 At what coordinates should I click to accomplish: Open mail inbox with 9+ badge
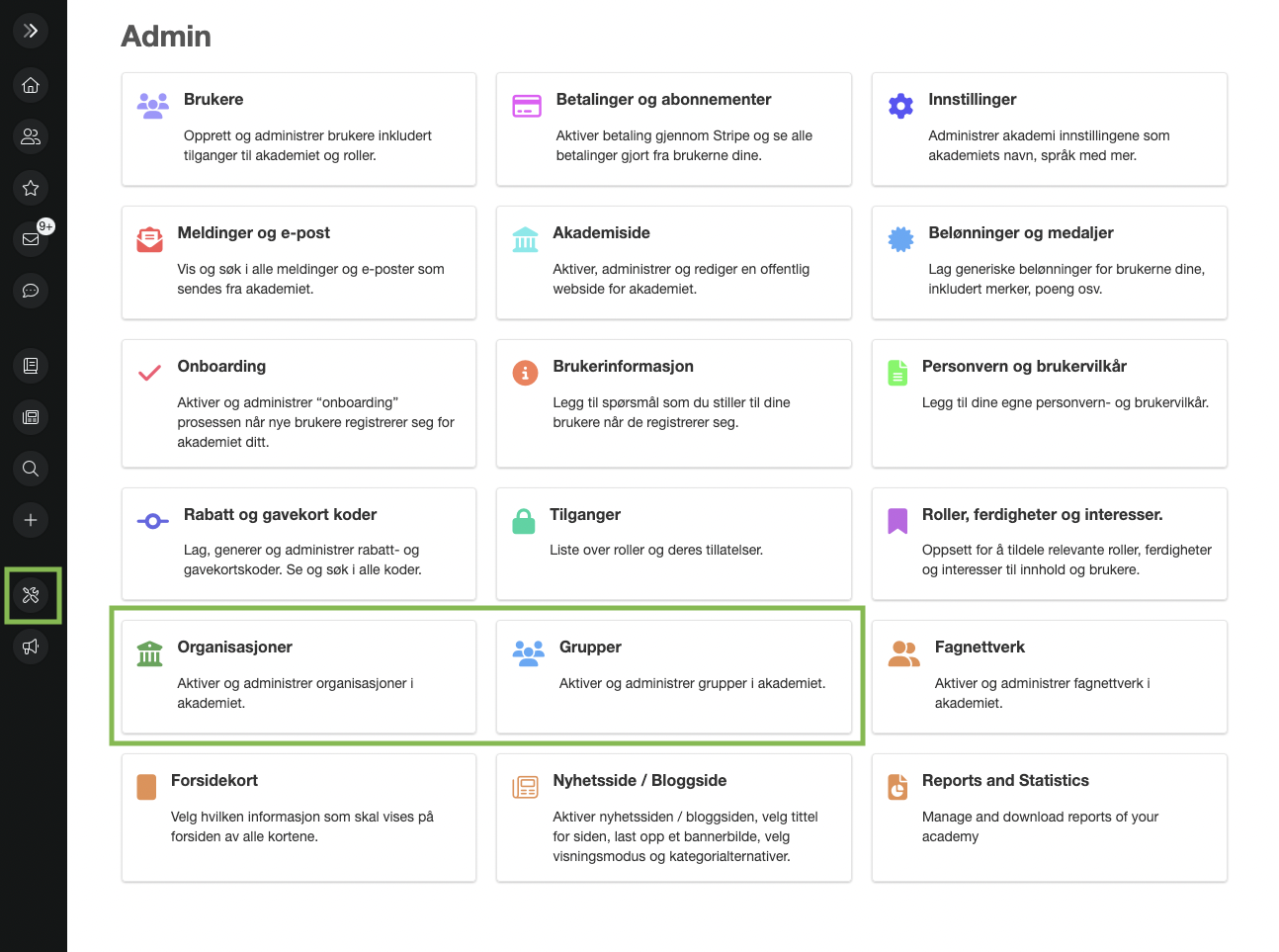click(31, 239)
